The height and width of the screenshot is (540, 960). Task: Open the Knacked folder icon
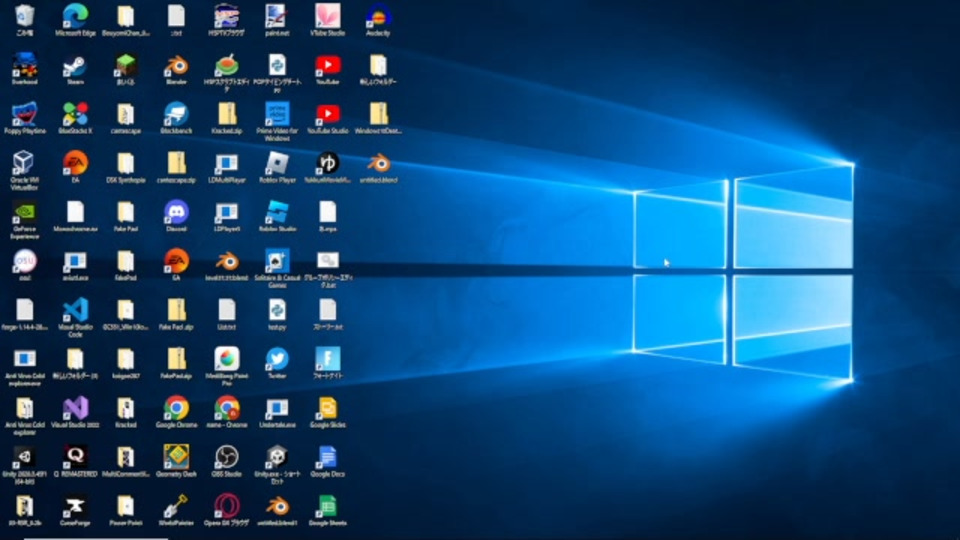tap(126, 408)
